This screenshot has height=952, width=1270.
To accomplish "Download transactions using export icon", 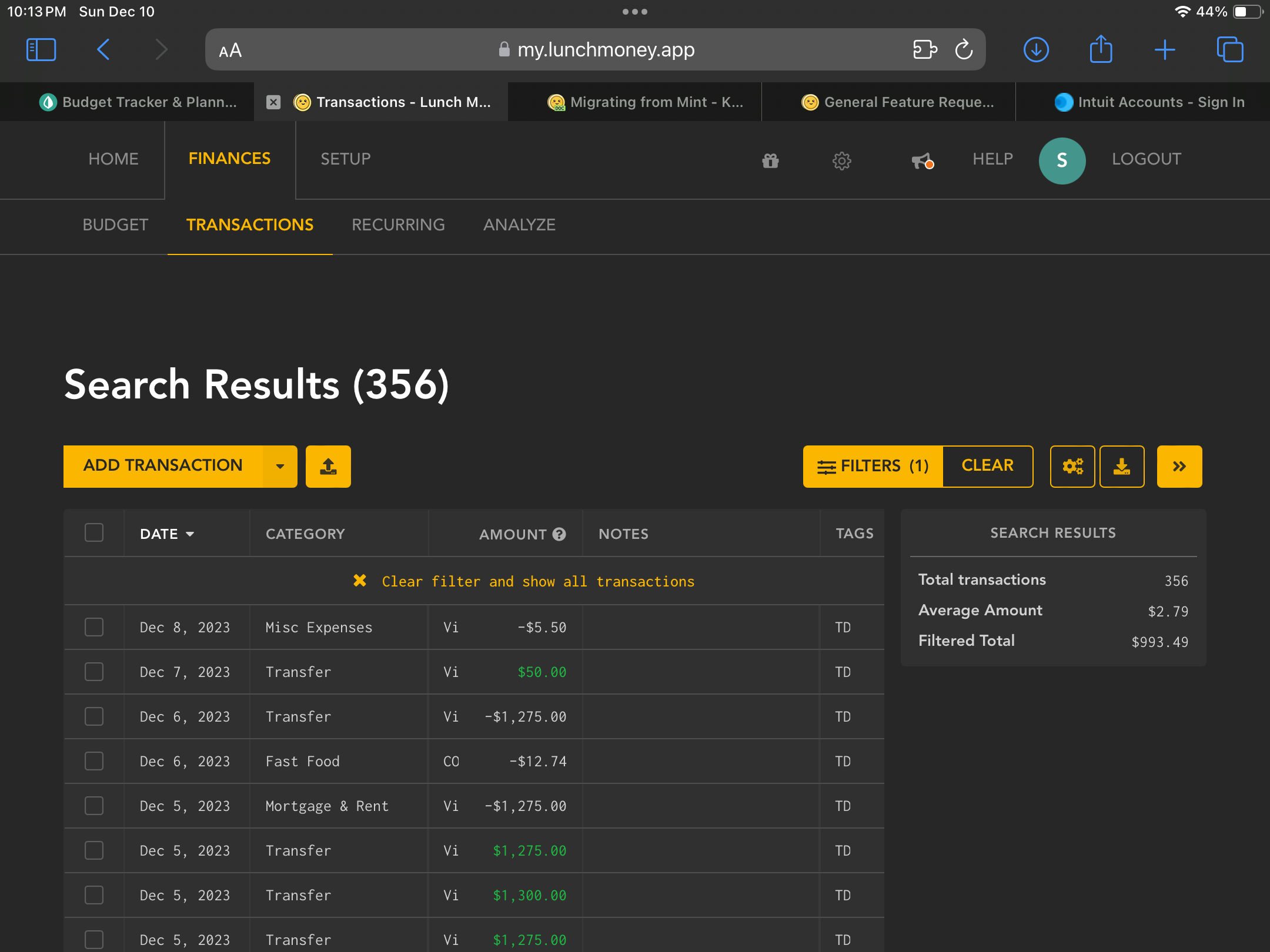I will coord(1121,467).
